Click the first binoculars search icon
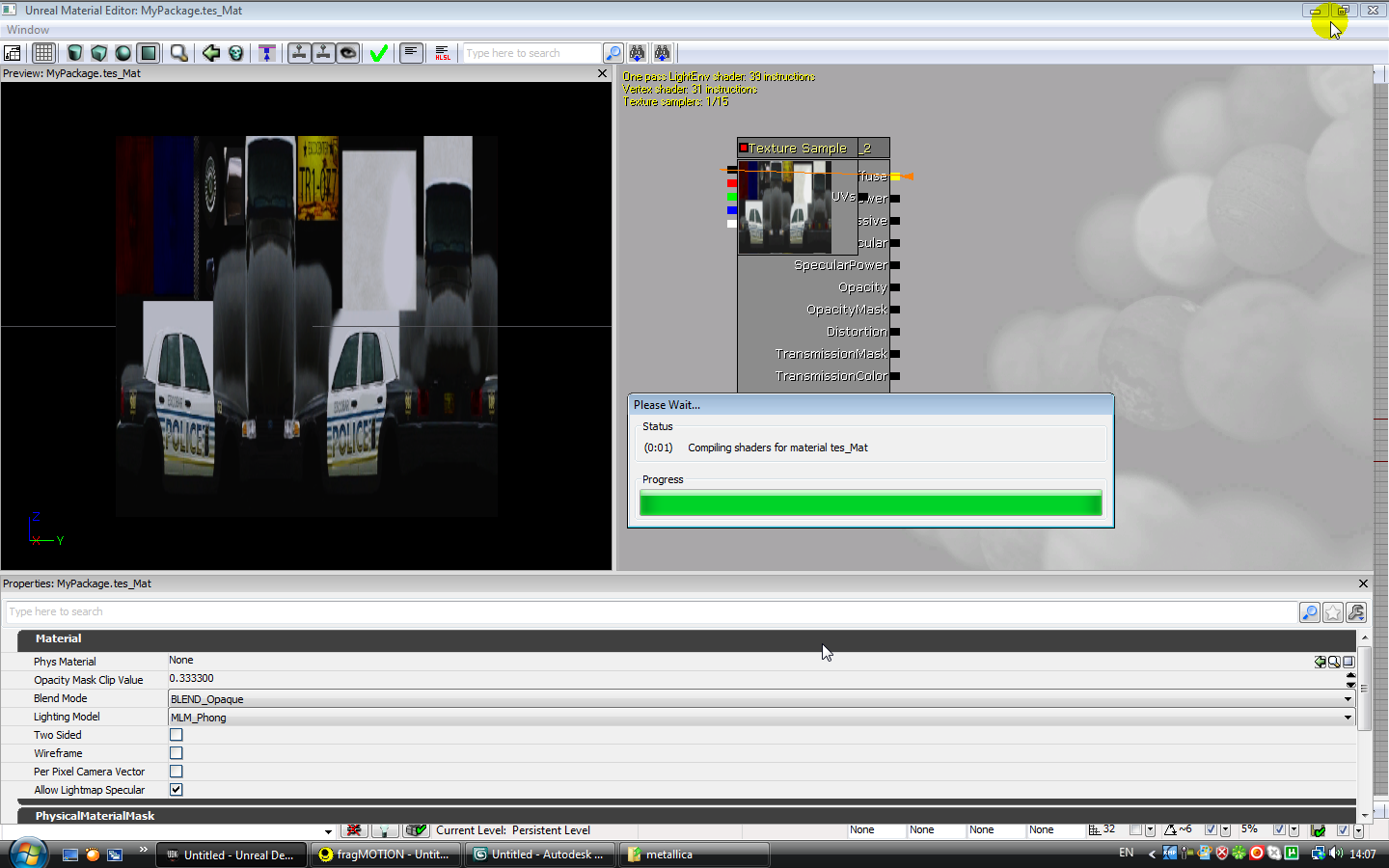 pyautogui.click(x=638, y=53)
